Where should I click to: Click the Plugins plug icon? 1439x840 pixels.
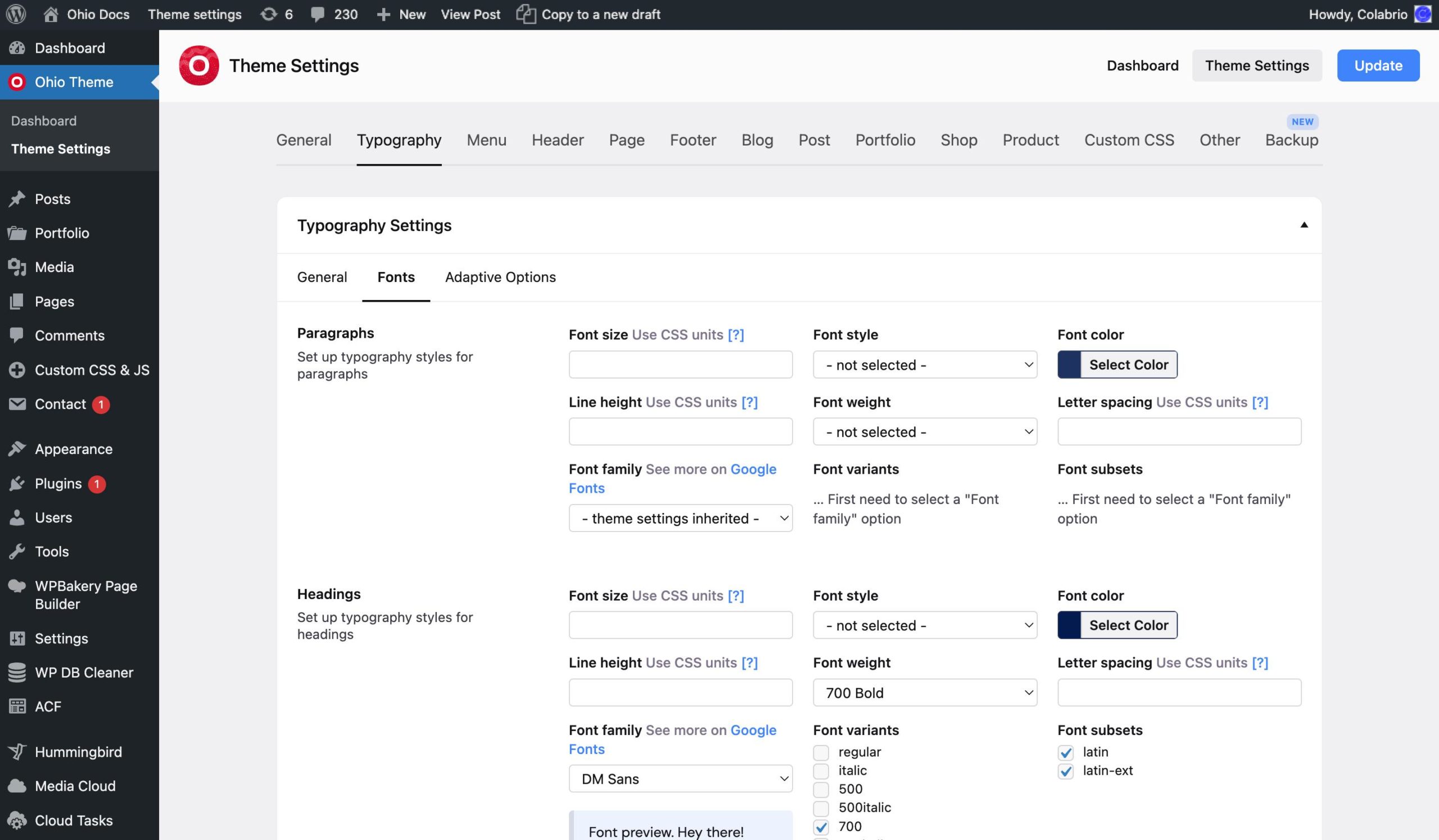click(x=17, y=483)
